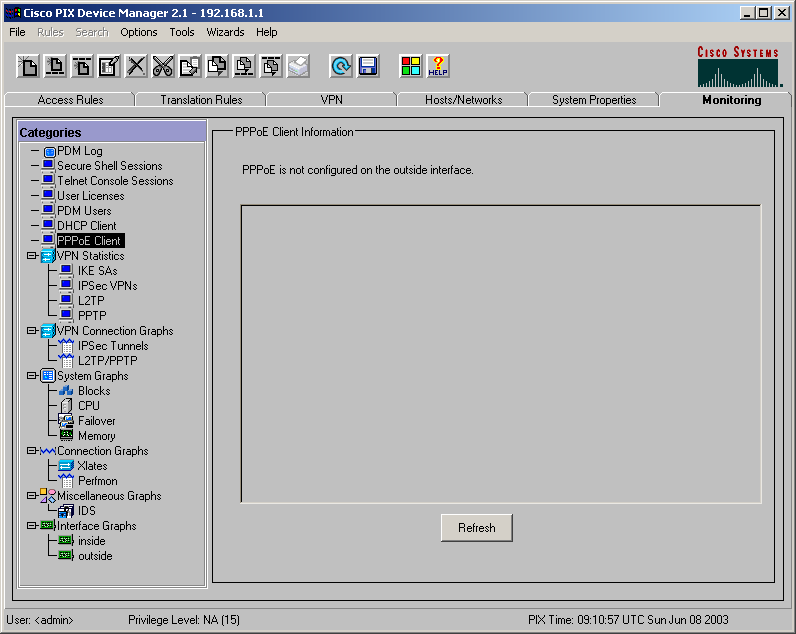796x634 pixels.
Task: Switch to the VPN tab
Action: click(x=331, y=99)
